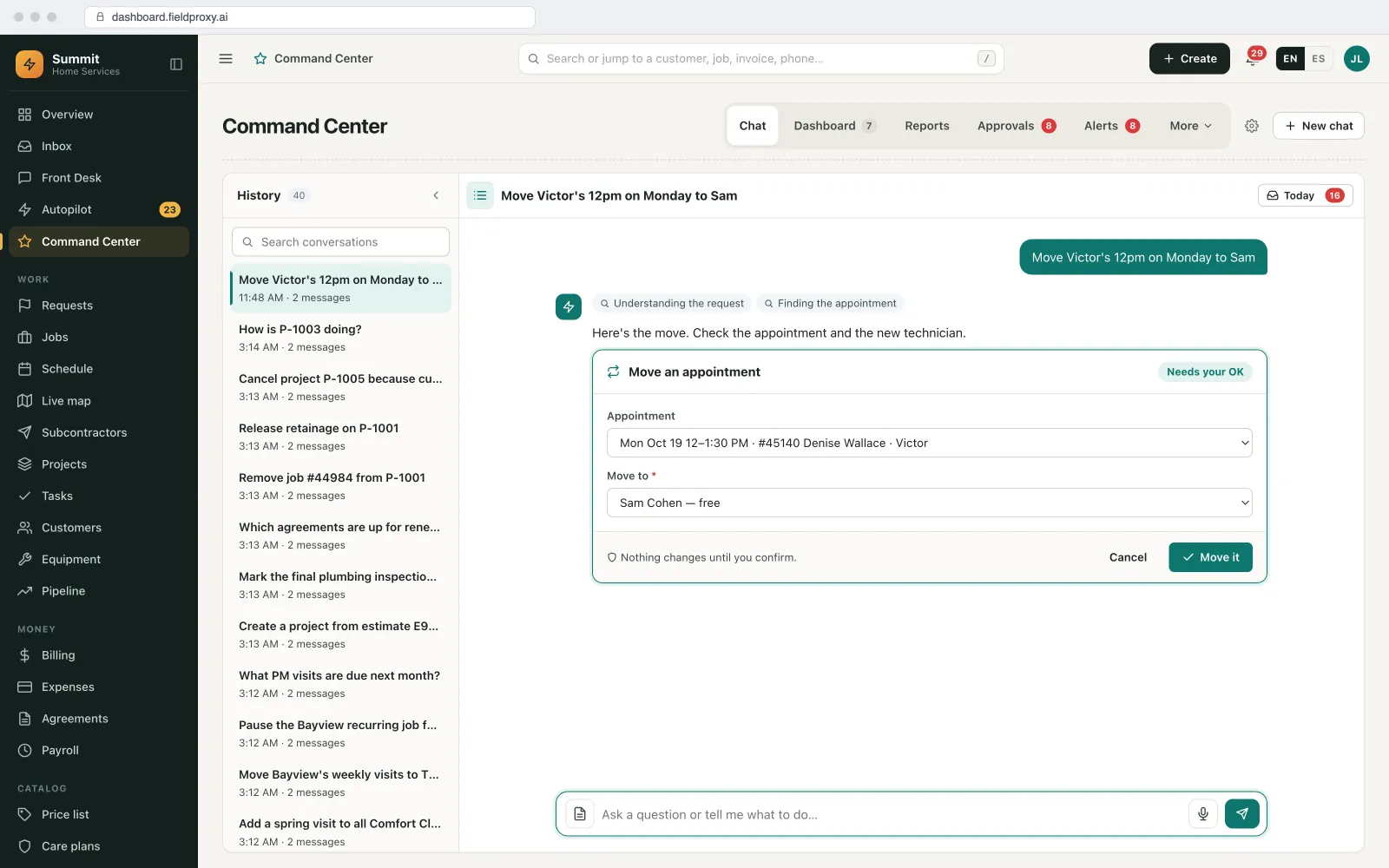1389x868 pixels.
Task: Open the Appointment dropdown
Action: pyautogui.click(x=929, y=443)
